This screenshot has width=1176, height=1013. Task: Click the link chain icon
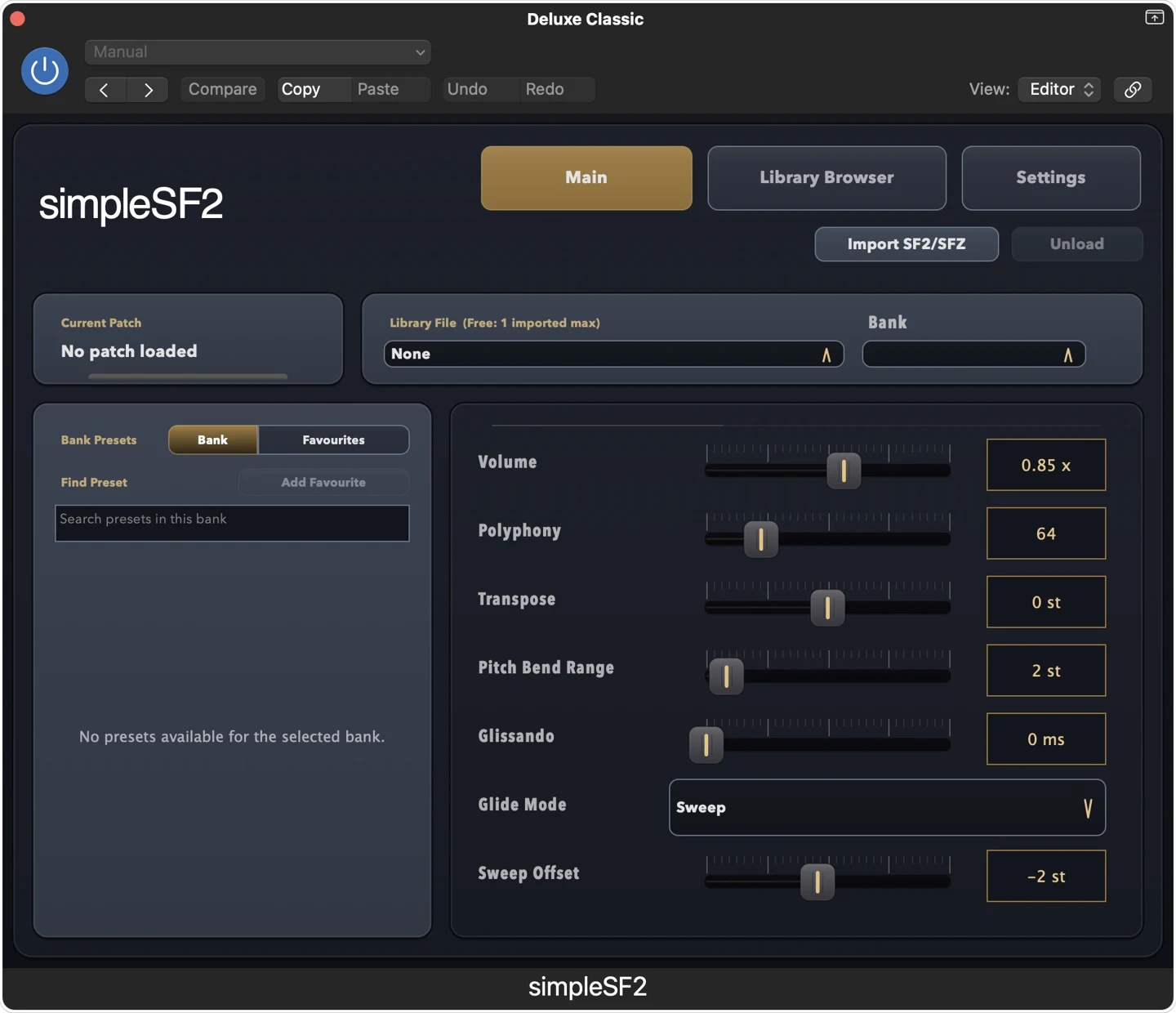tap(1133, 89)
